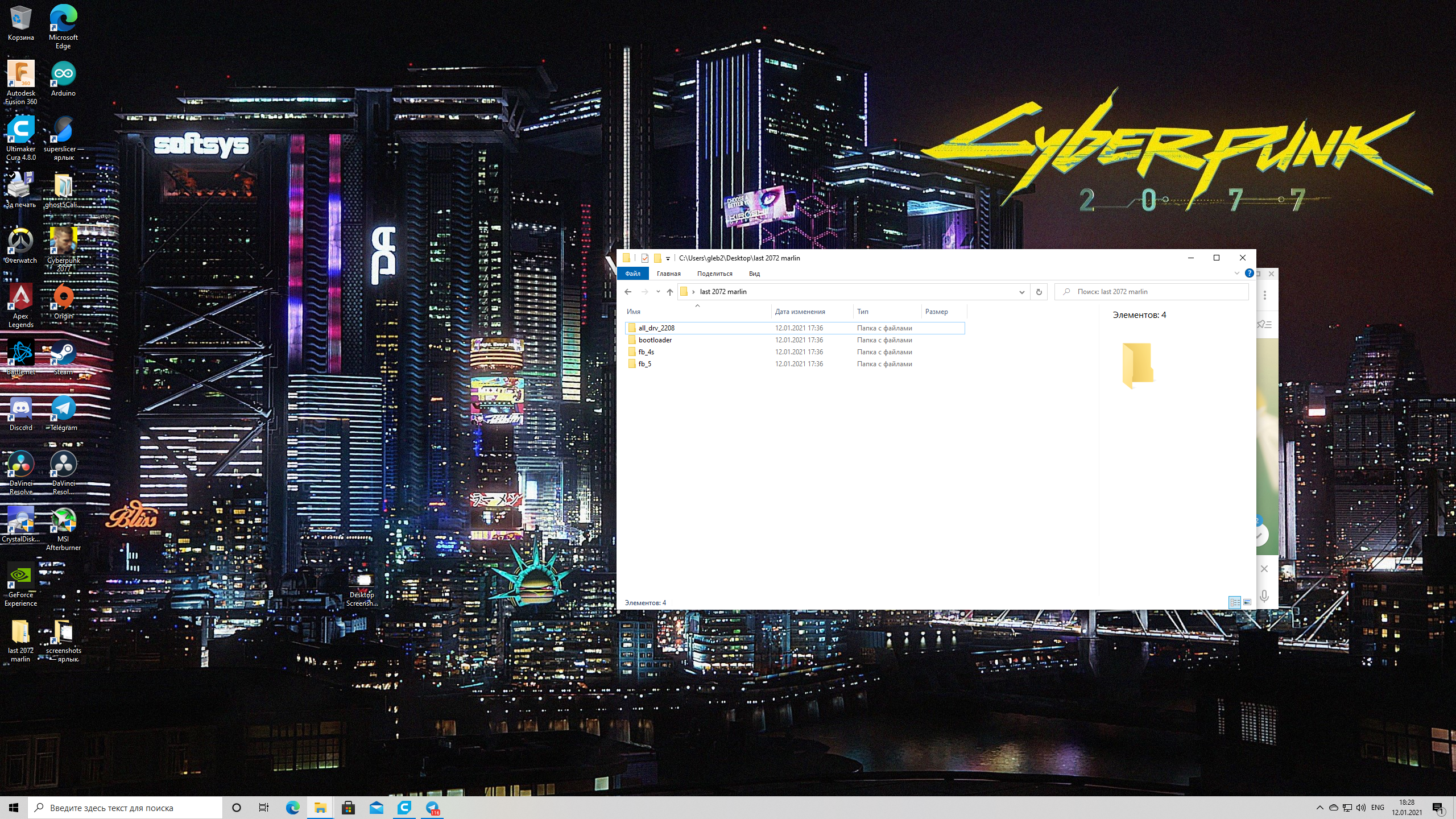Open Mail app from taskbar
Viewport: 1456px width, 819px height.
pos(376,808)
